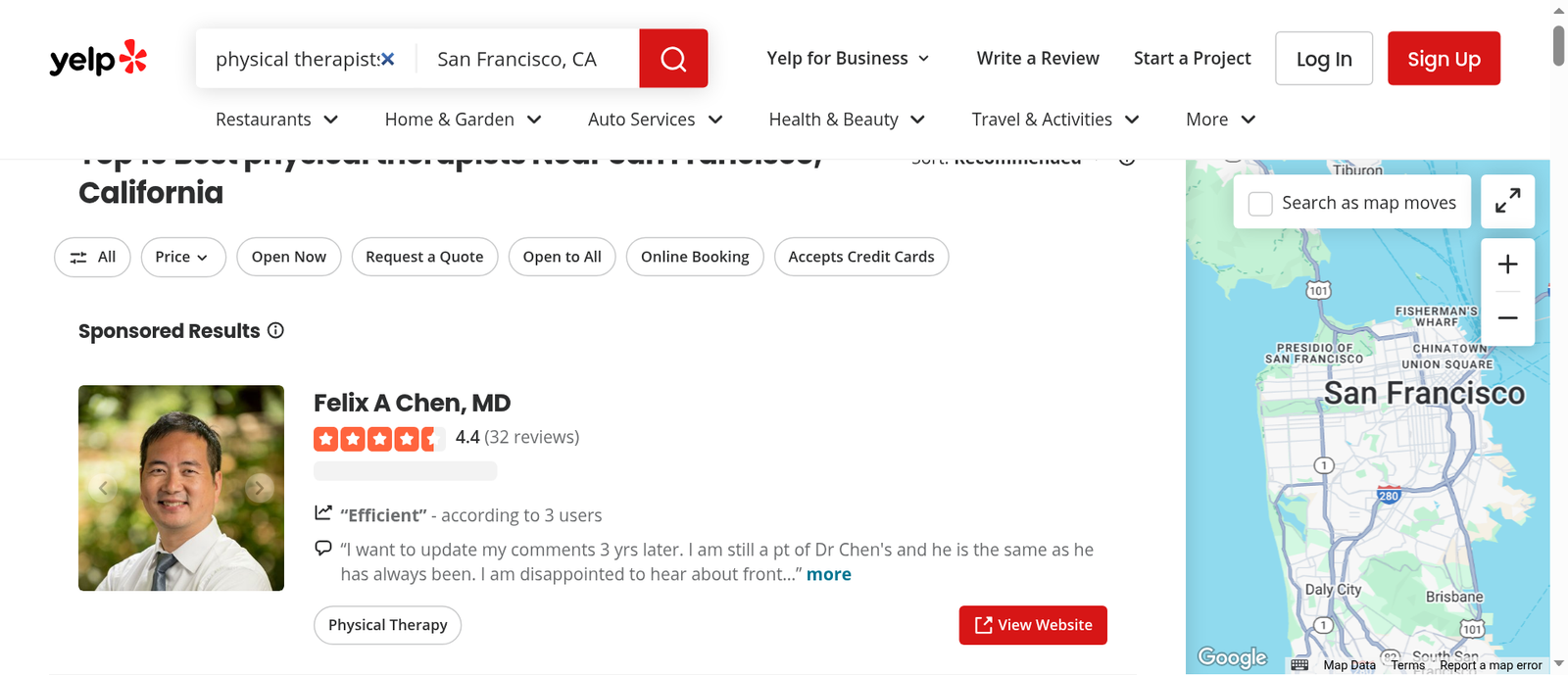Image resolution: width=1568 pixels, height=675 pixels.
Task: Click the scrollbar down arrow
Action: tap(1559, 664)
